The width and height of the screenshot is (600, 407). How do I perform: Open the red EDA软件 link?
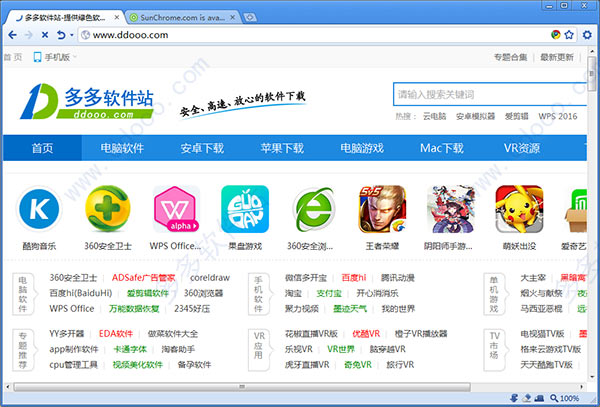pyautogui.click(x=116, y=334)
